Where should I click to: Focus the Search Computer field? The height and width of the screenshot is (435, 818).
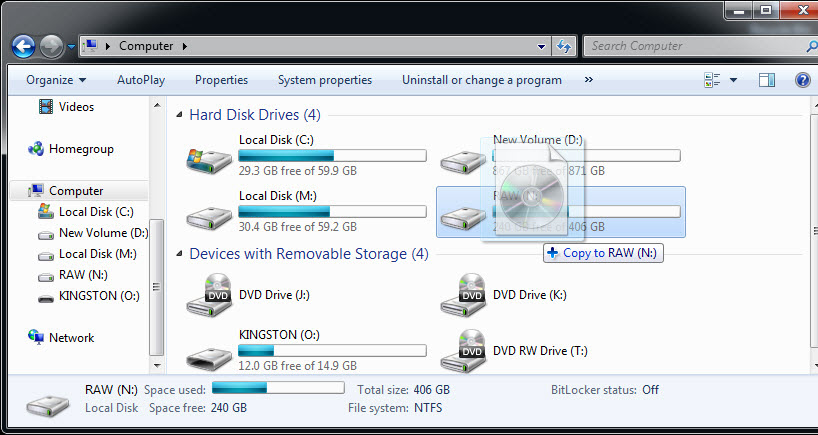click(699, 46)
